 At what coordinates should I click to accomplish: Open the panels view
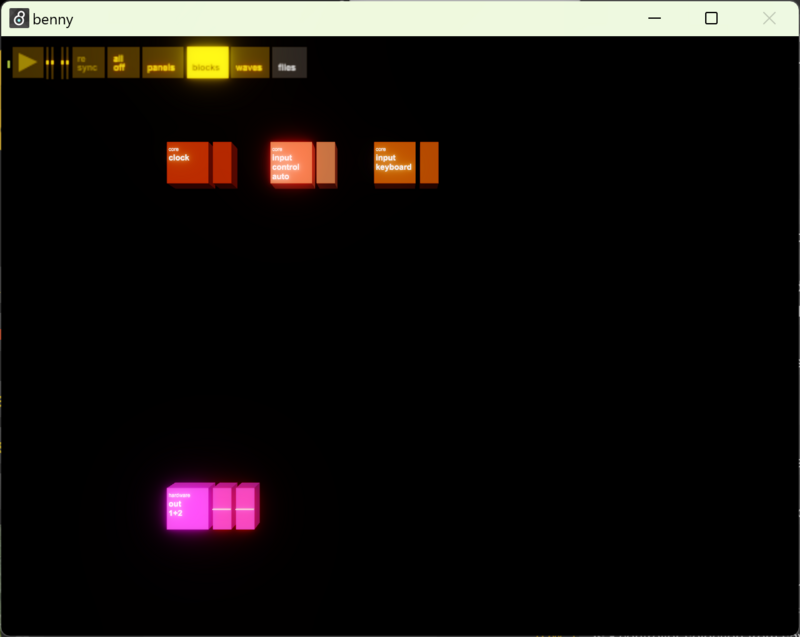[162, 63]
